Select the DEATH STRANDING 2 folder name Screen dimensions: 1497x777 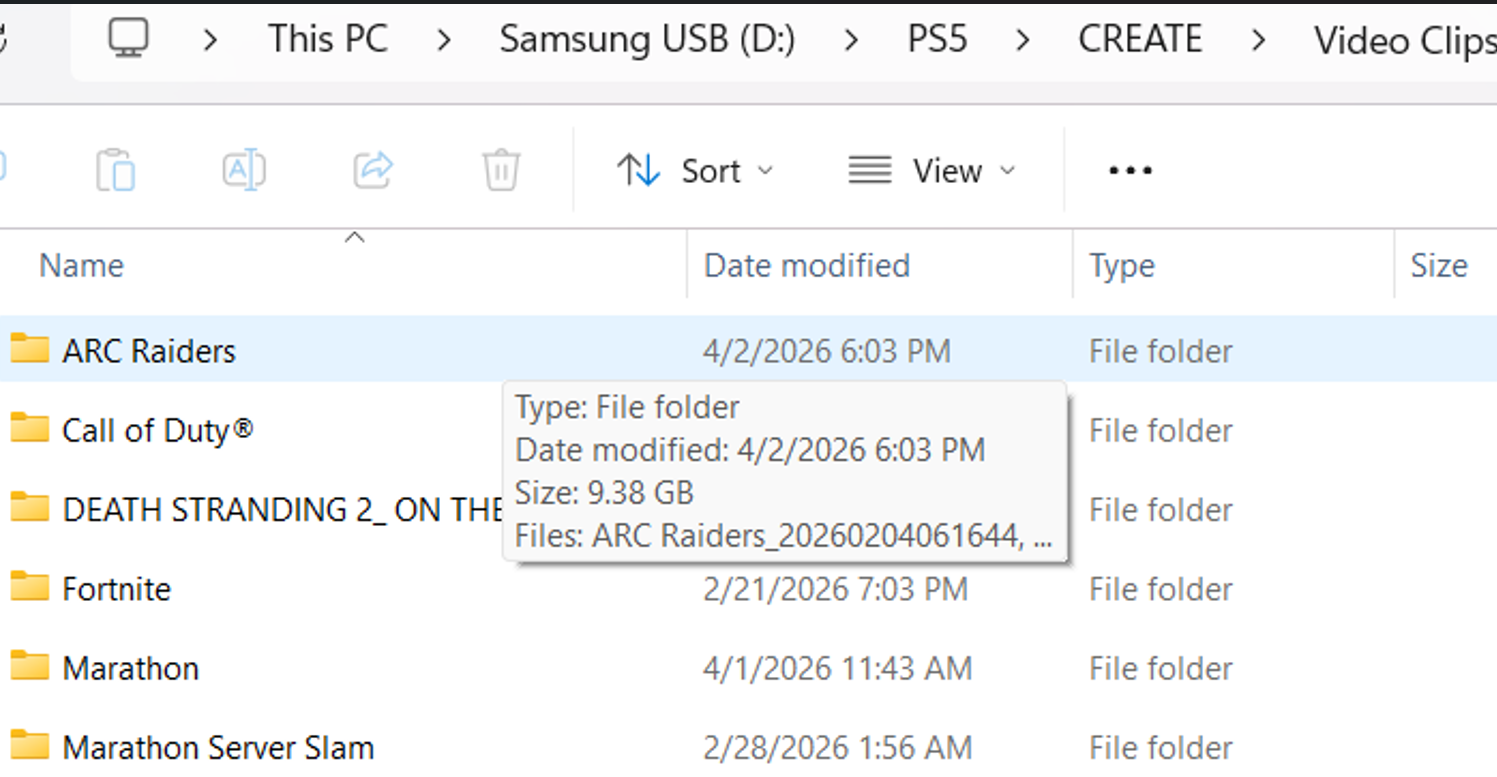pyautogui.click(x=282, y=510)
